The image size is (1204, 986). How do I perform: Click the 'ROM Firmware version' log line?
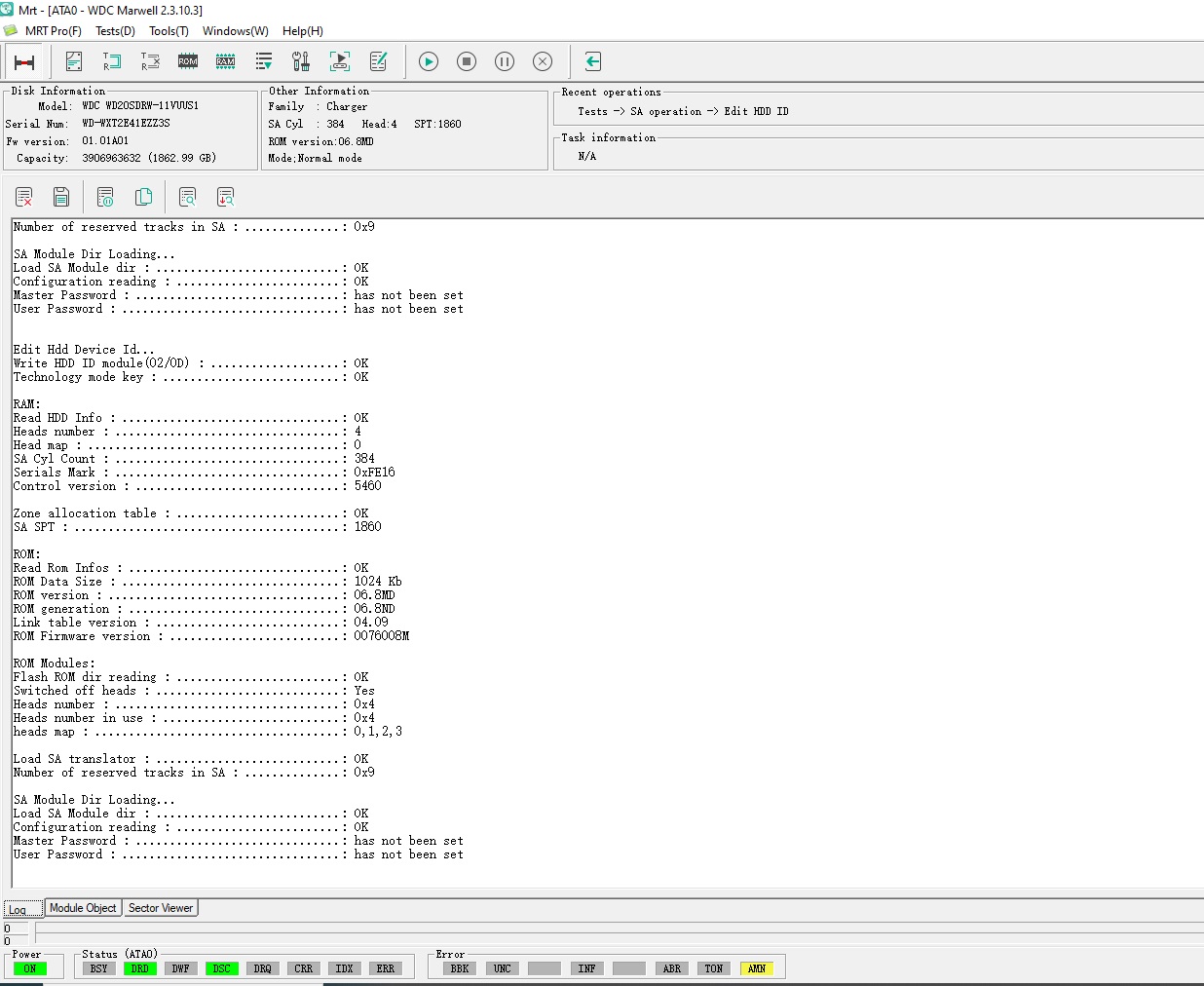click(211, 635)
